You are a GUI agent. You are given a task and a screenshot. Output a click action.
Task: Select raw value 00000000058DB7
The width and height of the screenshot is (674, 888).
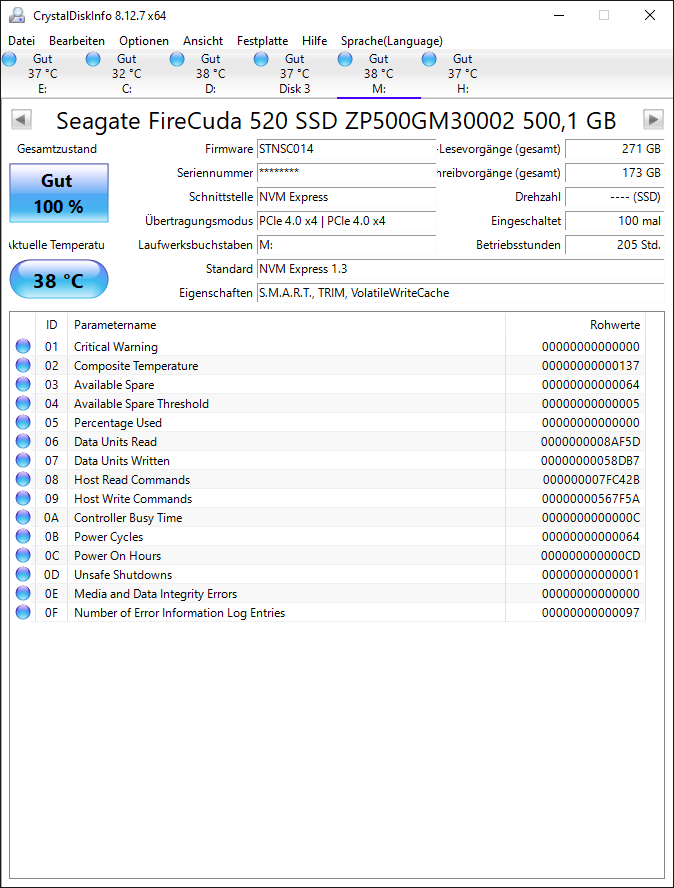(590, 460)
